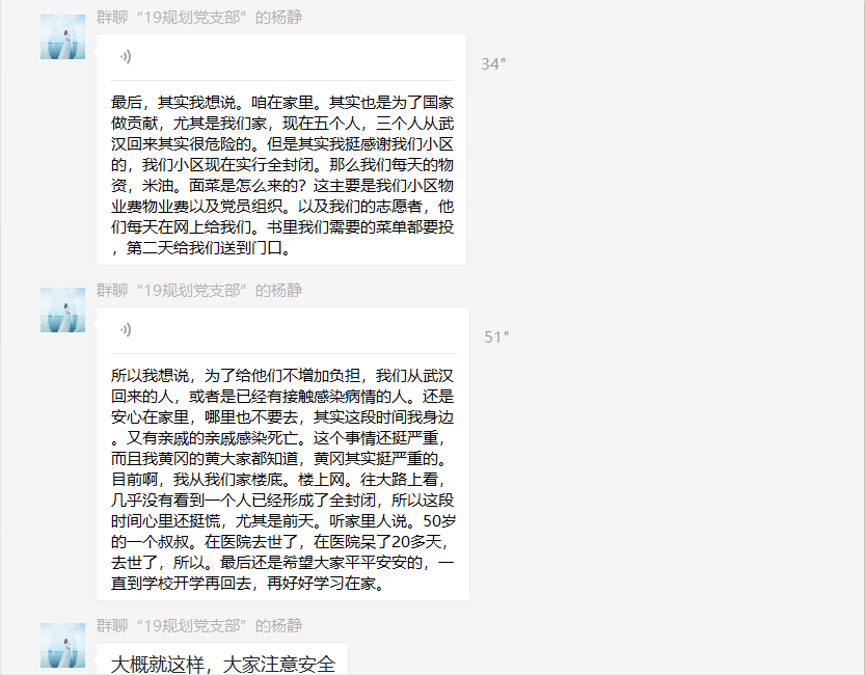Click transcript line 直到学校开学再回去
This screenshot has height=675, width=865.
[x=248, y=583]
